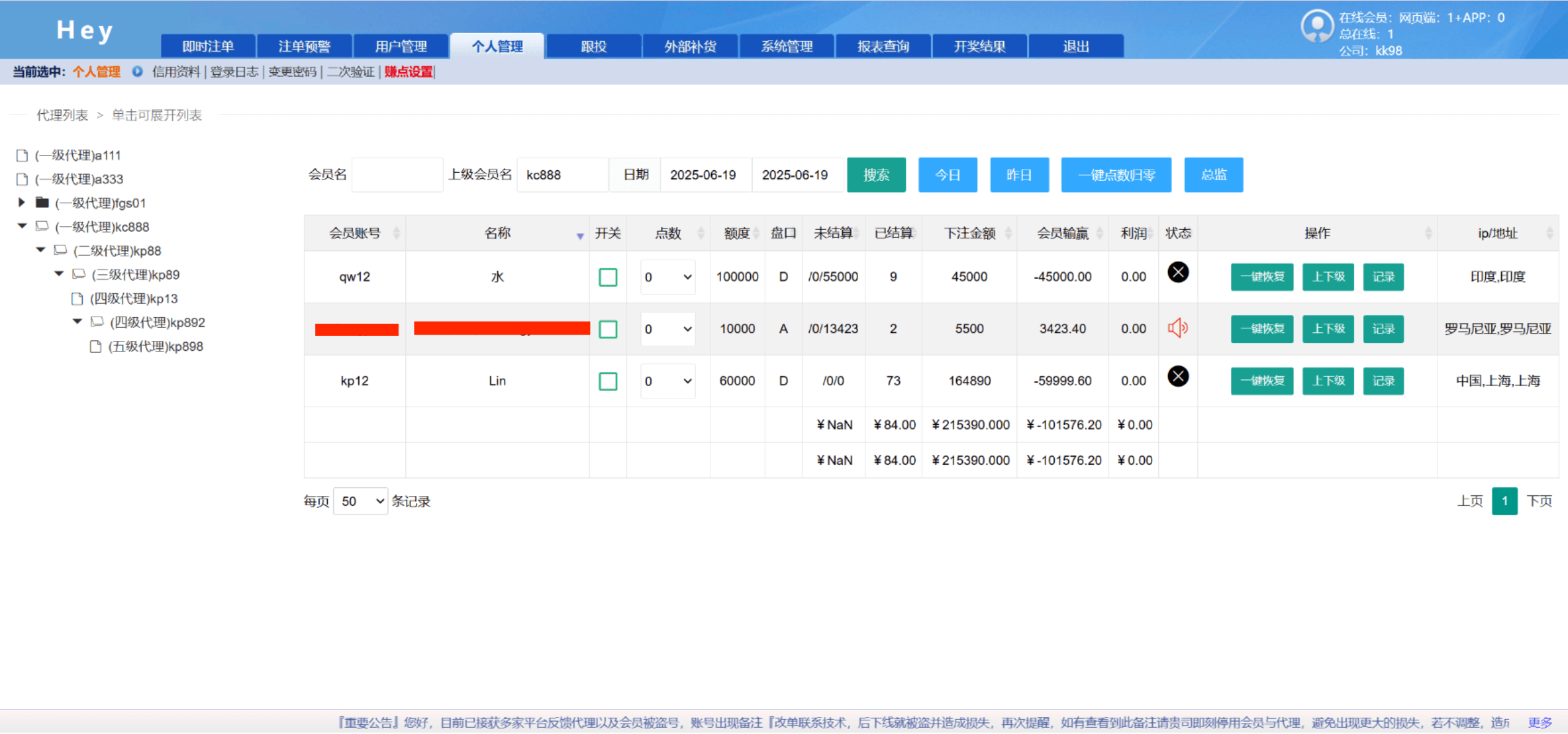Click the 一键点数归零 button
Screen dimensions: 1568x734
(x=1115, y=175)
